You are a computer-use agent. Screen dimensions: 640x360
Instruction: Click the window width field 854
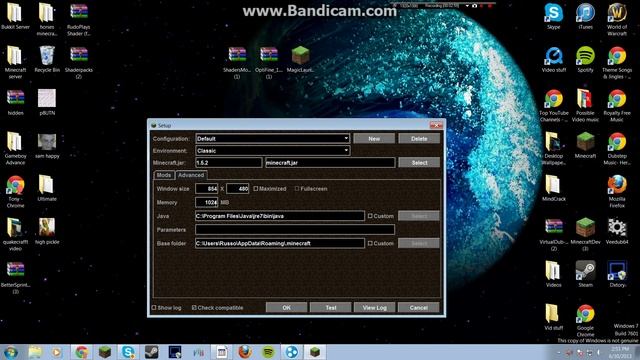pos(207,189)
